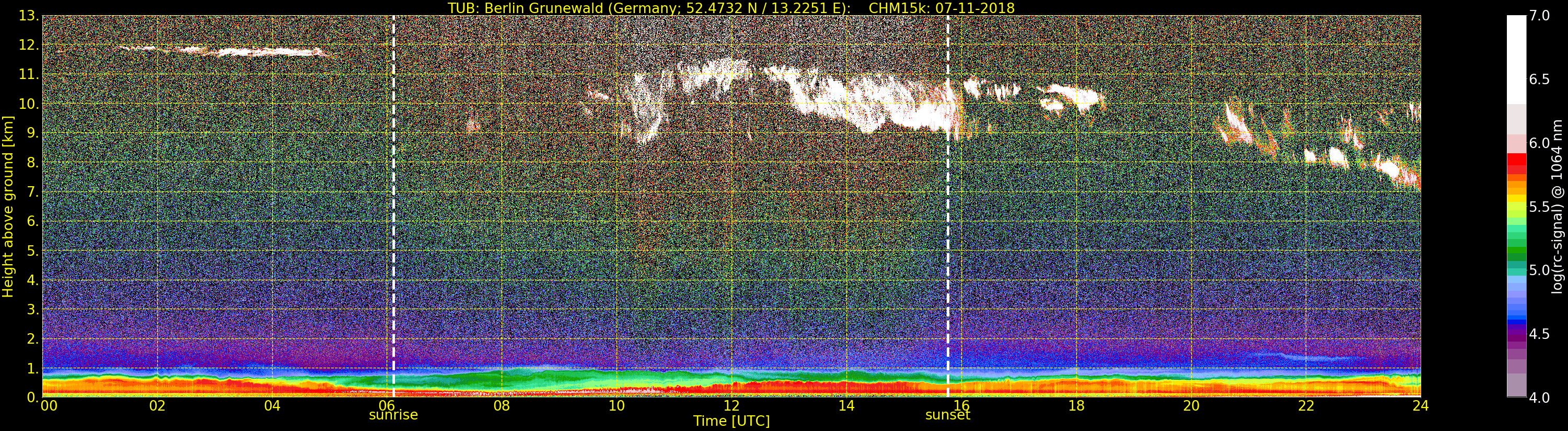Click the height axis tick "3."
The width and height of the screenshot is (1568, 431).
(33, 309)
